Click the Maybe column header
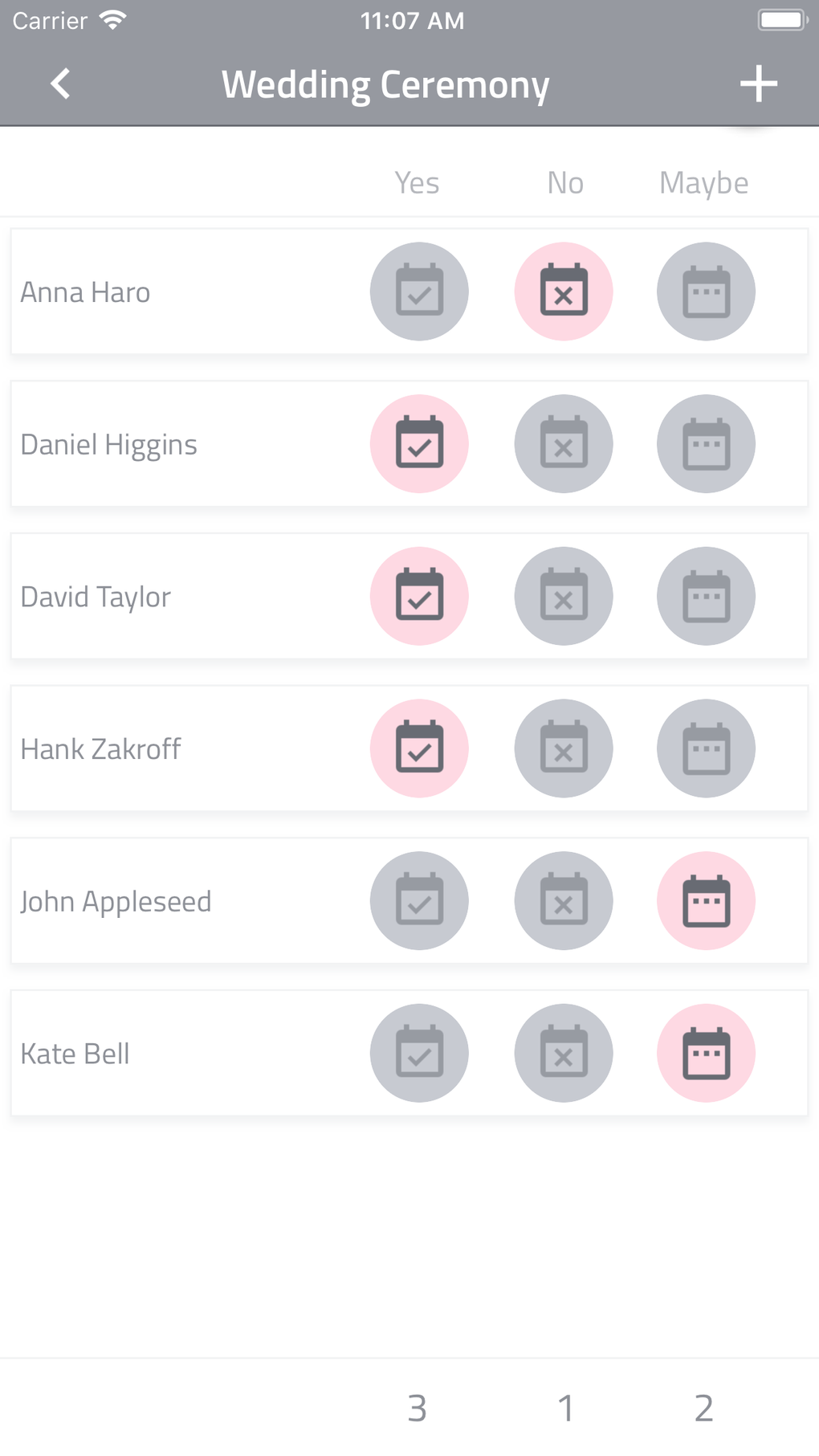819x1456 pixels. (703, 183)
